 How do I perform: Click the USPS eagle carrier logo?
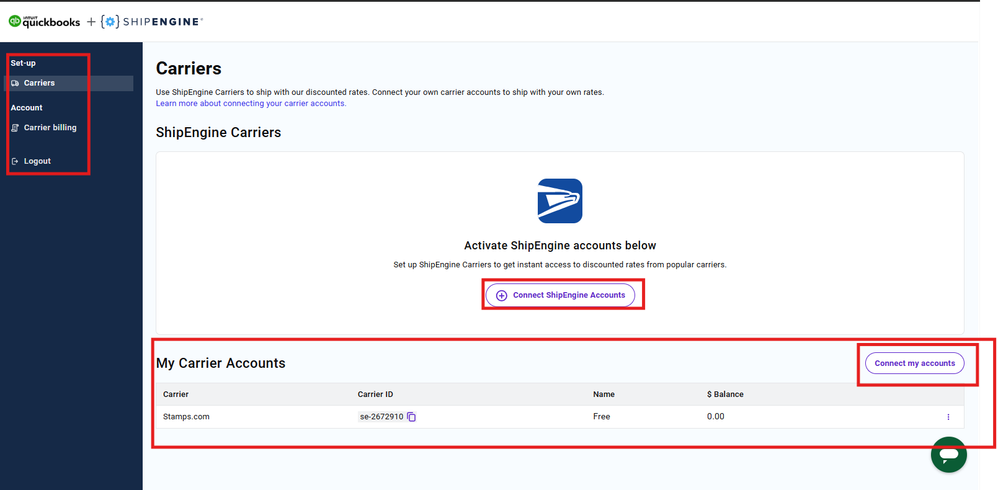[559, 200]
